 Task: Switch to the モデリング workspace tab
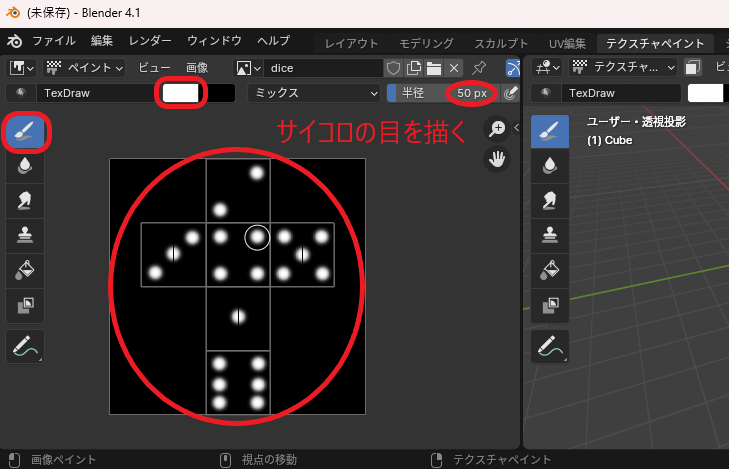(426, 44)
